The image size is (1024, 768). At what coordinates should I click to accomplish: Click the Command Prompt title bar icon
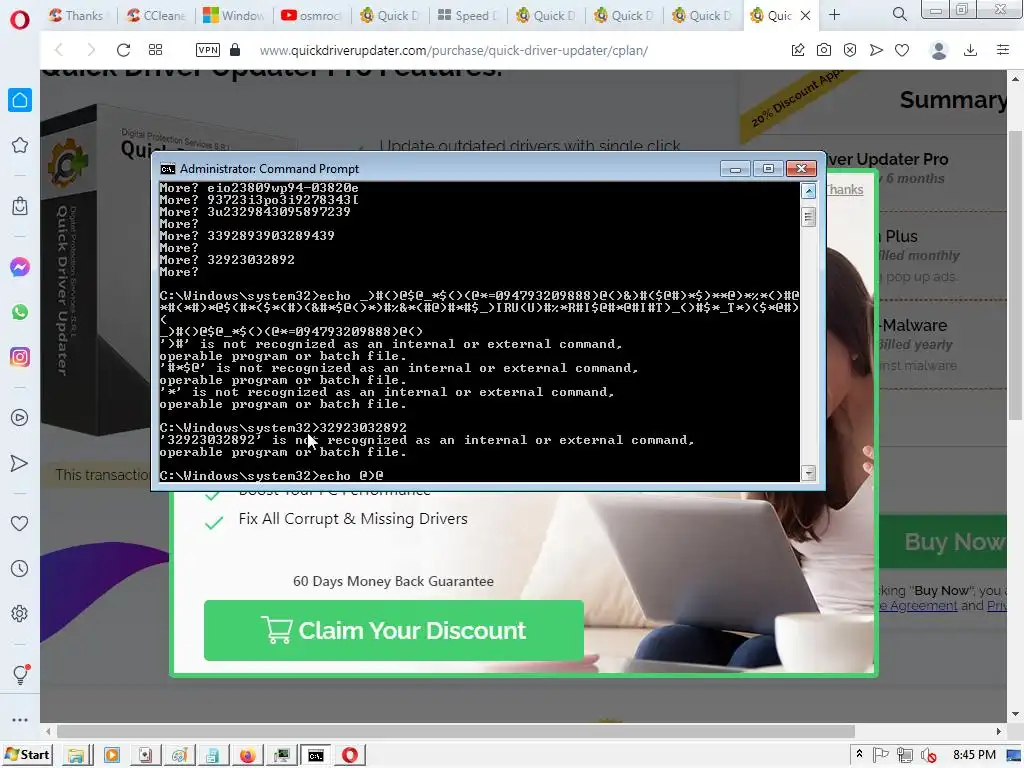point(168,169)
